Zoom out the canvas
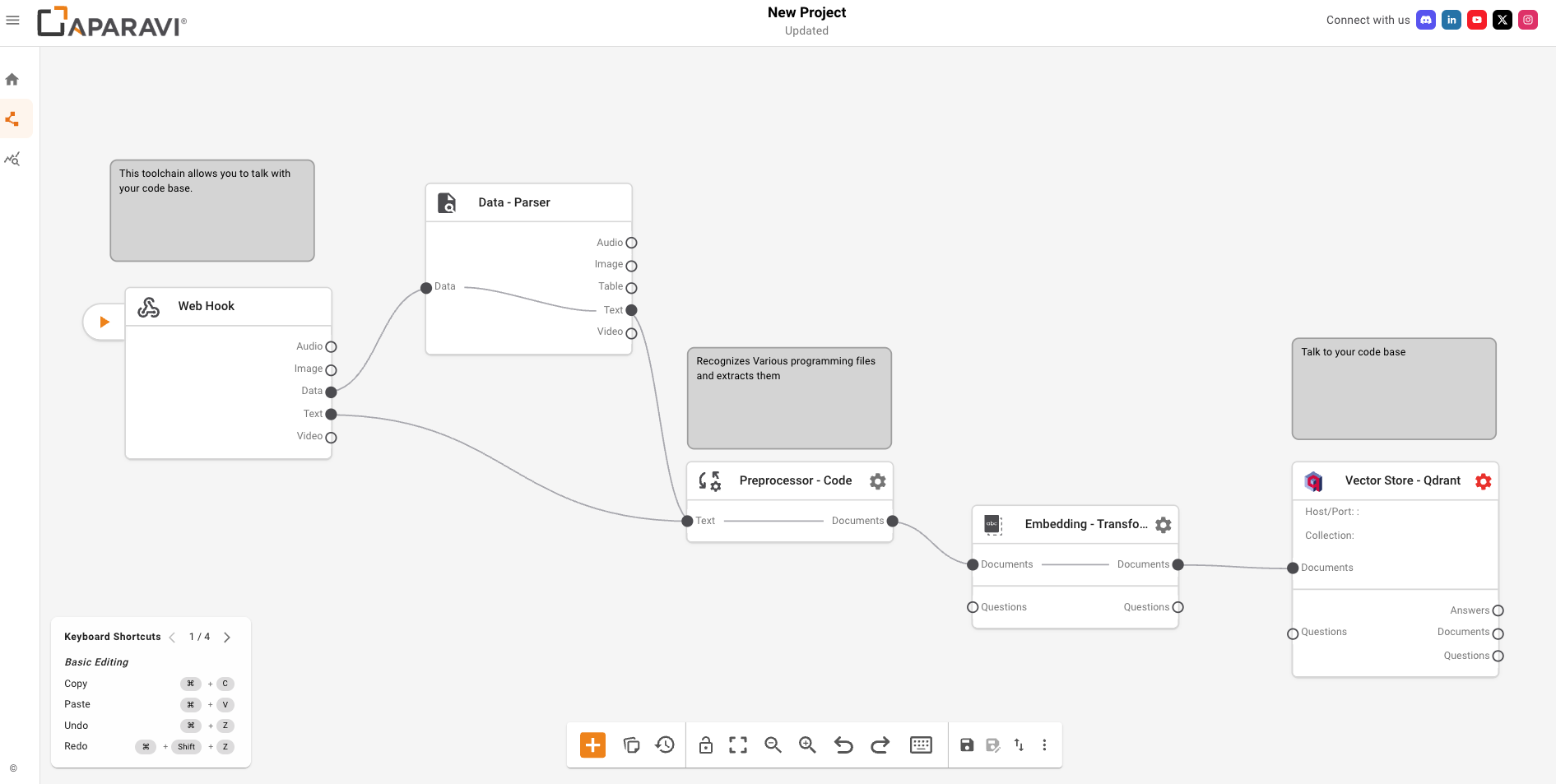This screenshot has height=784, width=1556. 773,745
